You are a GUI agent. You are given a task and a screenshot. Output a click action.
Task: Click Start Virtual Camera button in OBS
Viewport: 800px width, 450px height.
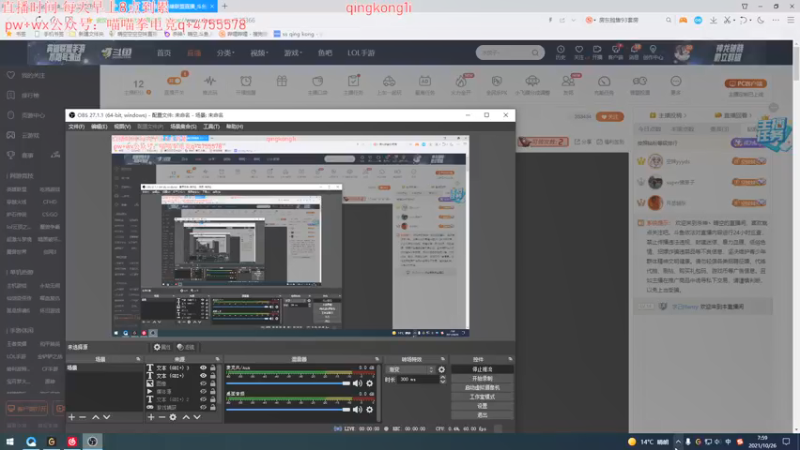pos(482,388)
